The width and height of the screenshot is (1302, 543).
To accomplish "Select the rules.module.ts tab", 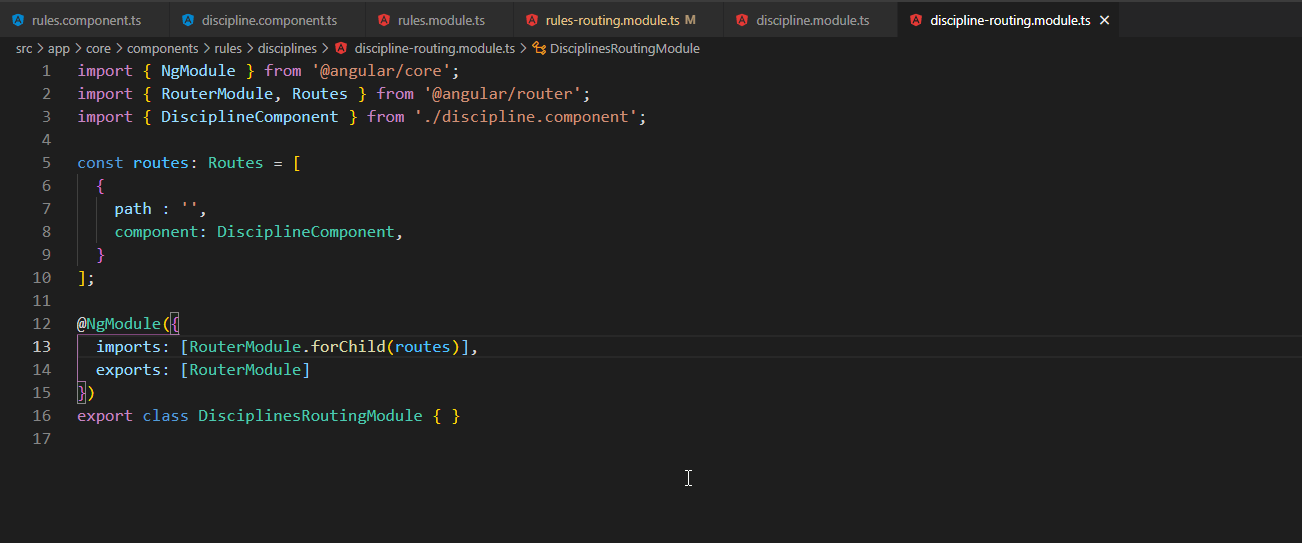I will click(x=441, y=20).
